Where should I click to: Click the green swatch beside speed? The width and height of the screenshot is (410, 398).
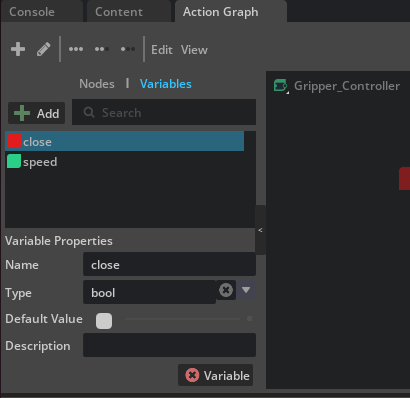click(14, 161)
